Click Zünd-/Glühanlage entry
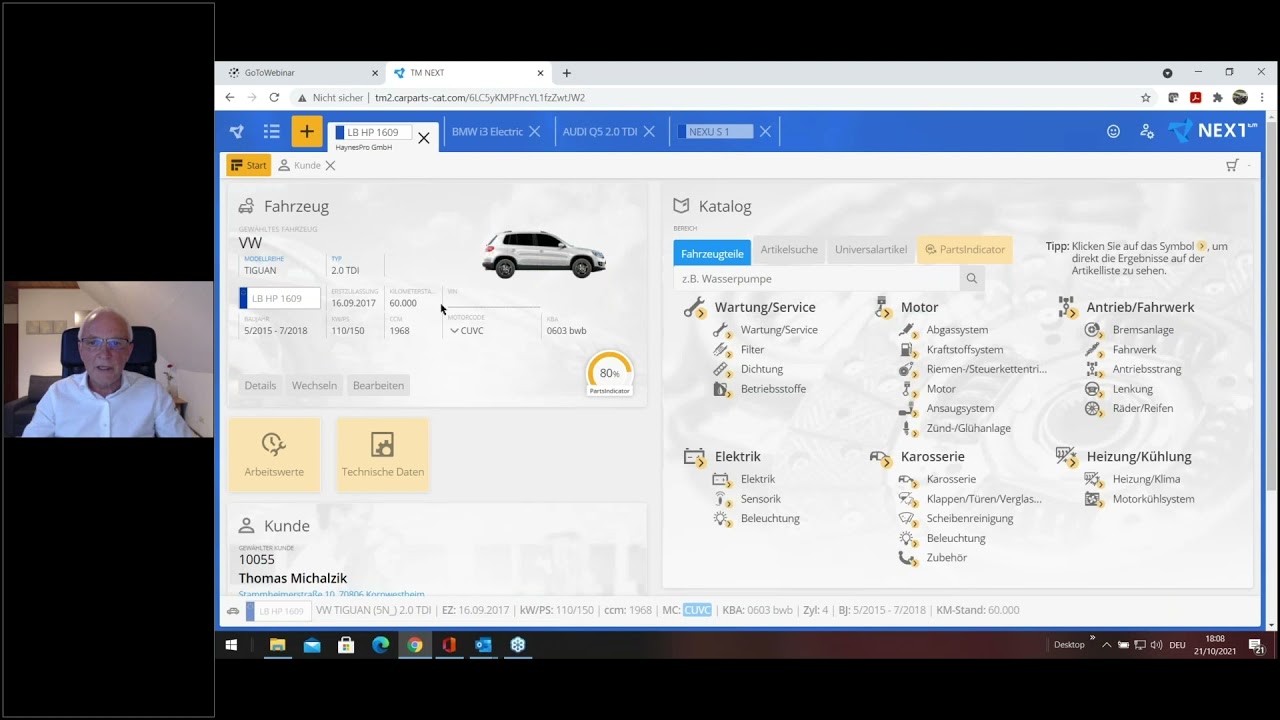Viewport: 1280px width, 720px height. point(968,428)
